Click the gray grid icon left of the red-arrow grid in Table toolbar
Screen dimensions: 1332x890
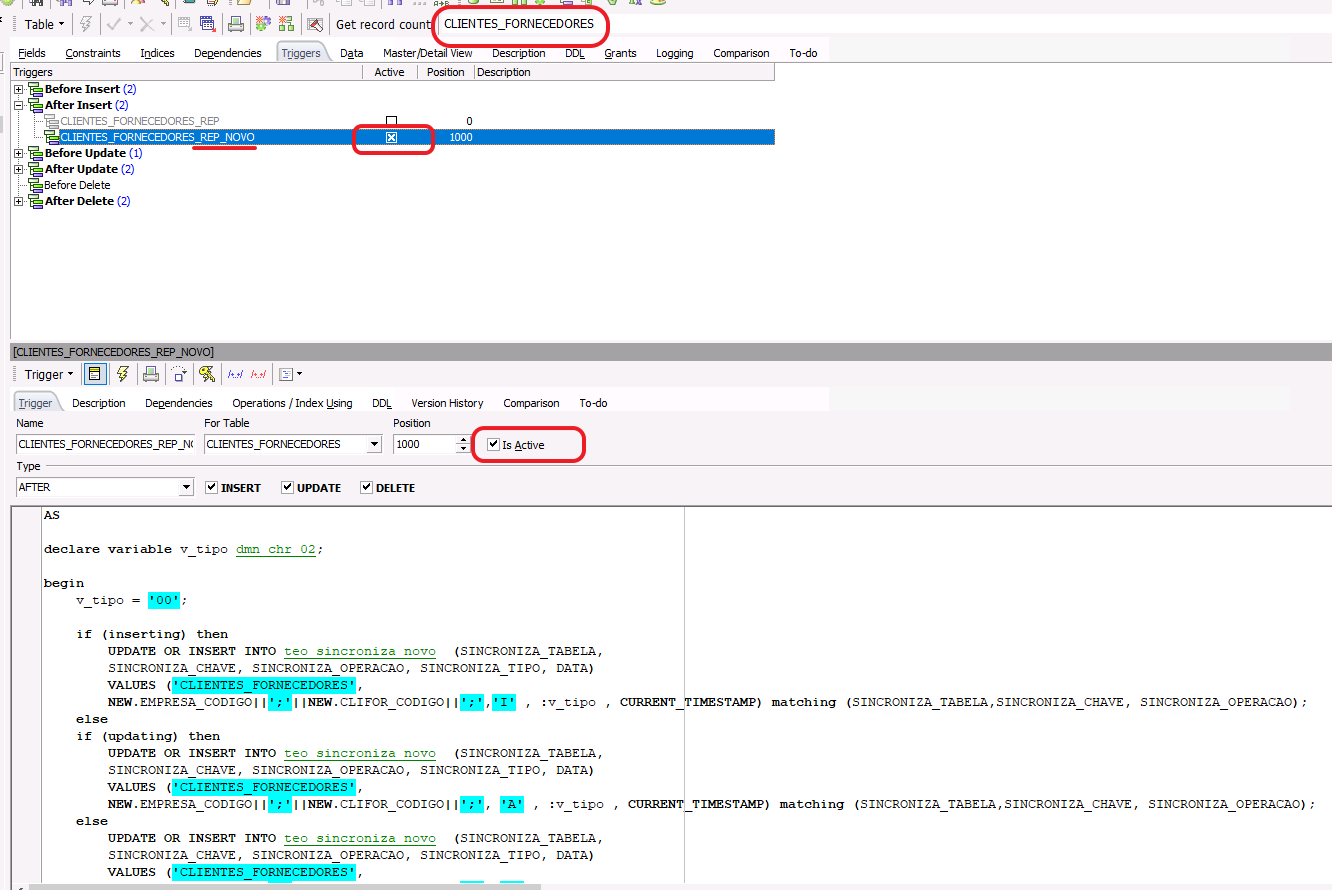point(185,24)
